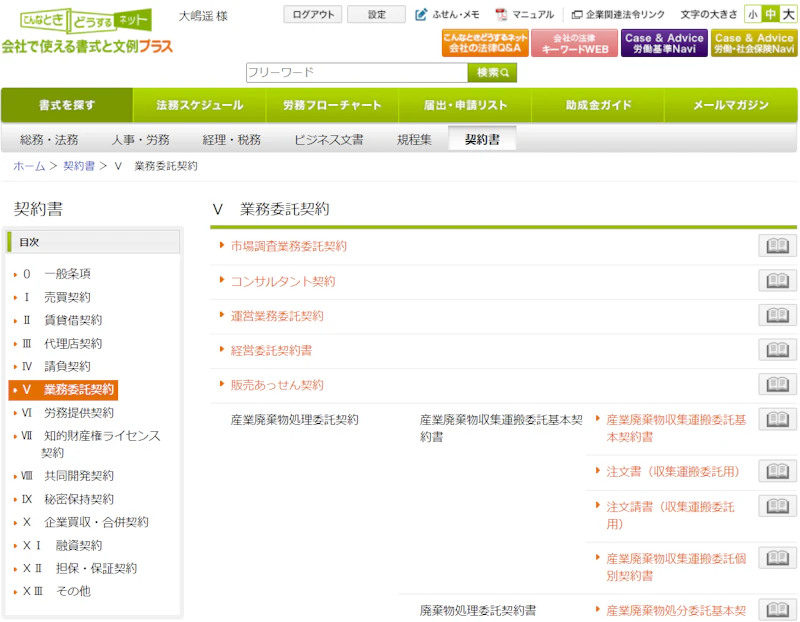Open book icon for 注文書（収集運搬委託用）

pyautogui.click(x=777, y=471)
